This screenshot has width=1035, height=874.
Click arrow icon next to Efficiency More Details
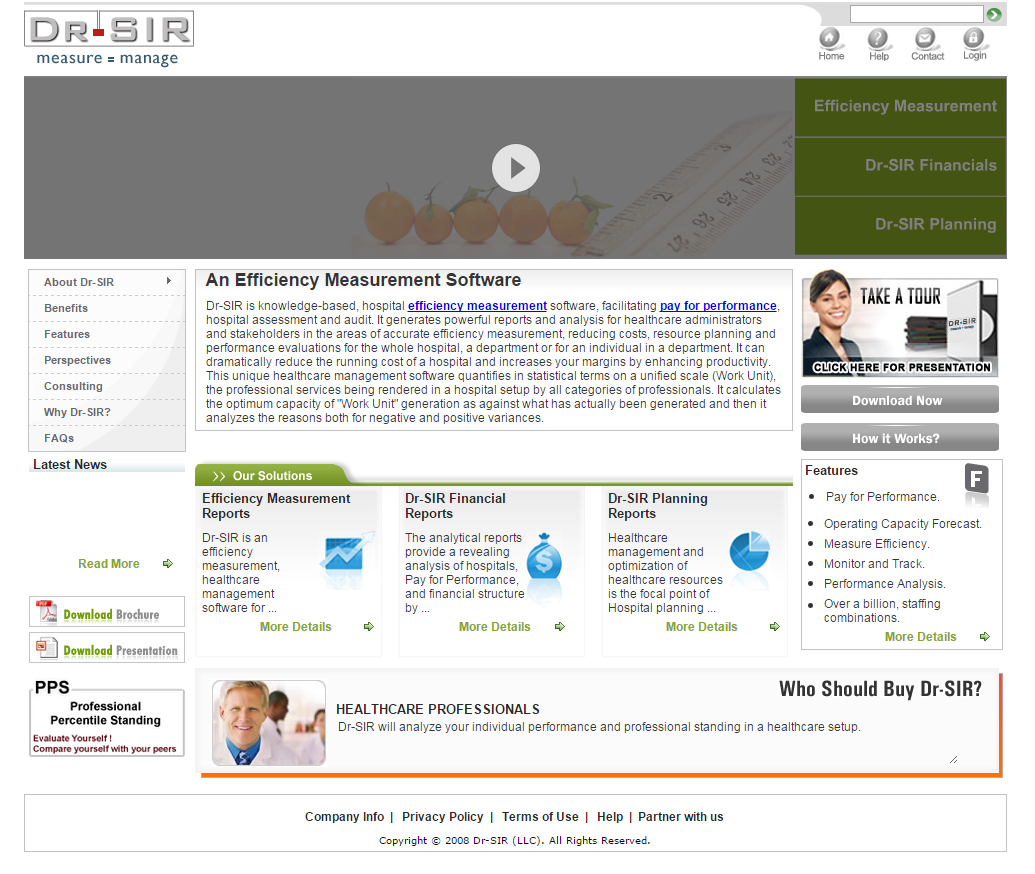pyautogui.click(x=368, y=626)
